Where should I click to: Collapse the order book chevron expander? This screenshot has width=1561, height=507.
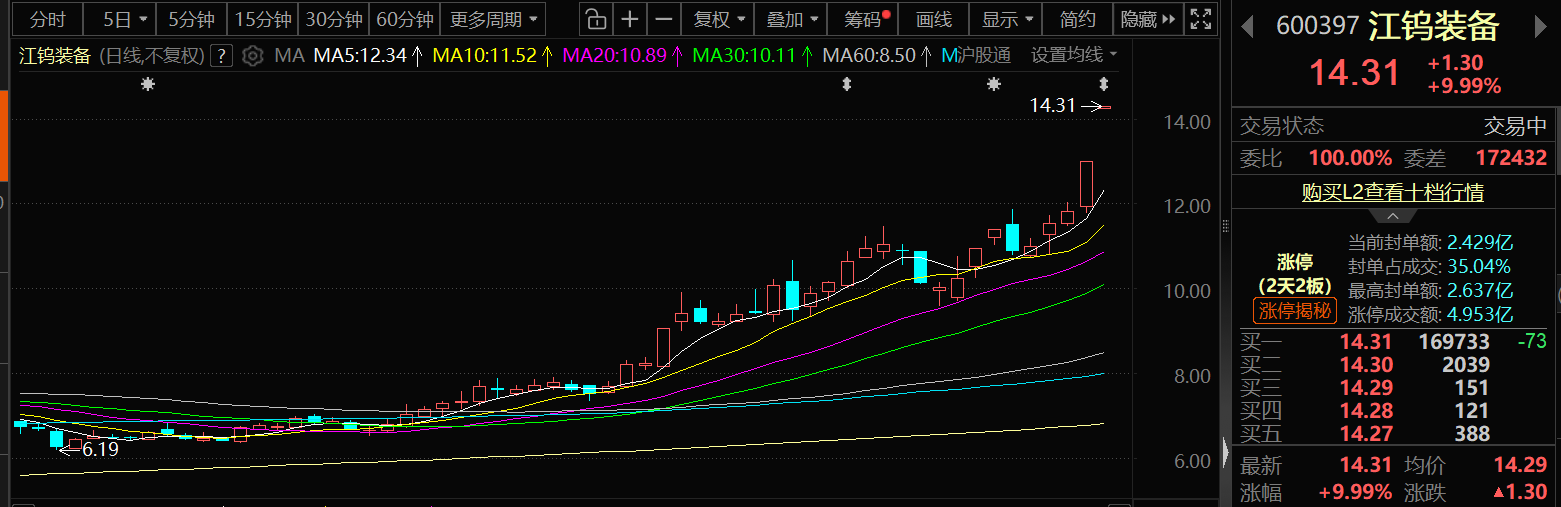(1391, 216)
